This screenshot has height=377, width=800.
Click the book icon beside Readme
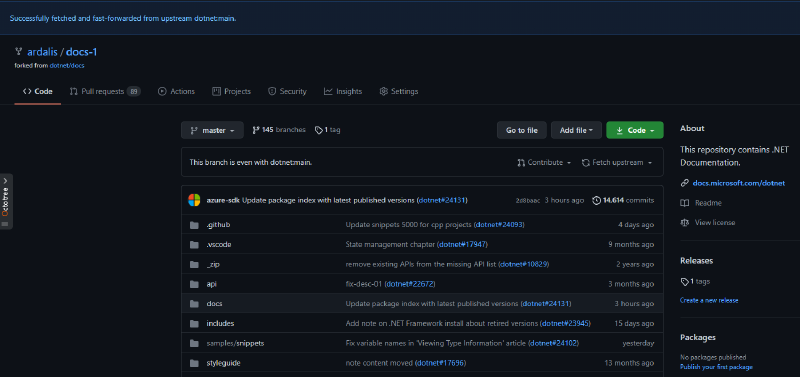pos(684,203)
